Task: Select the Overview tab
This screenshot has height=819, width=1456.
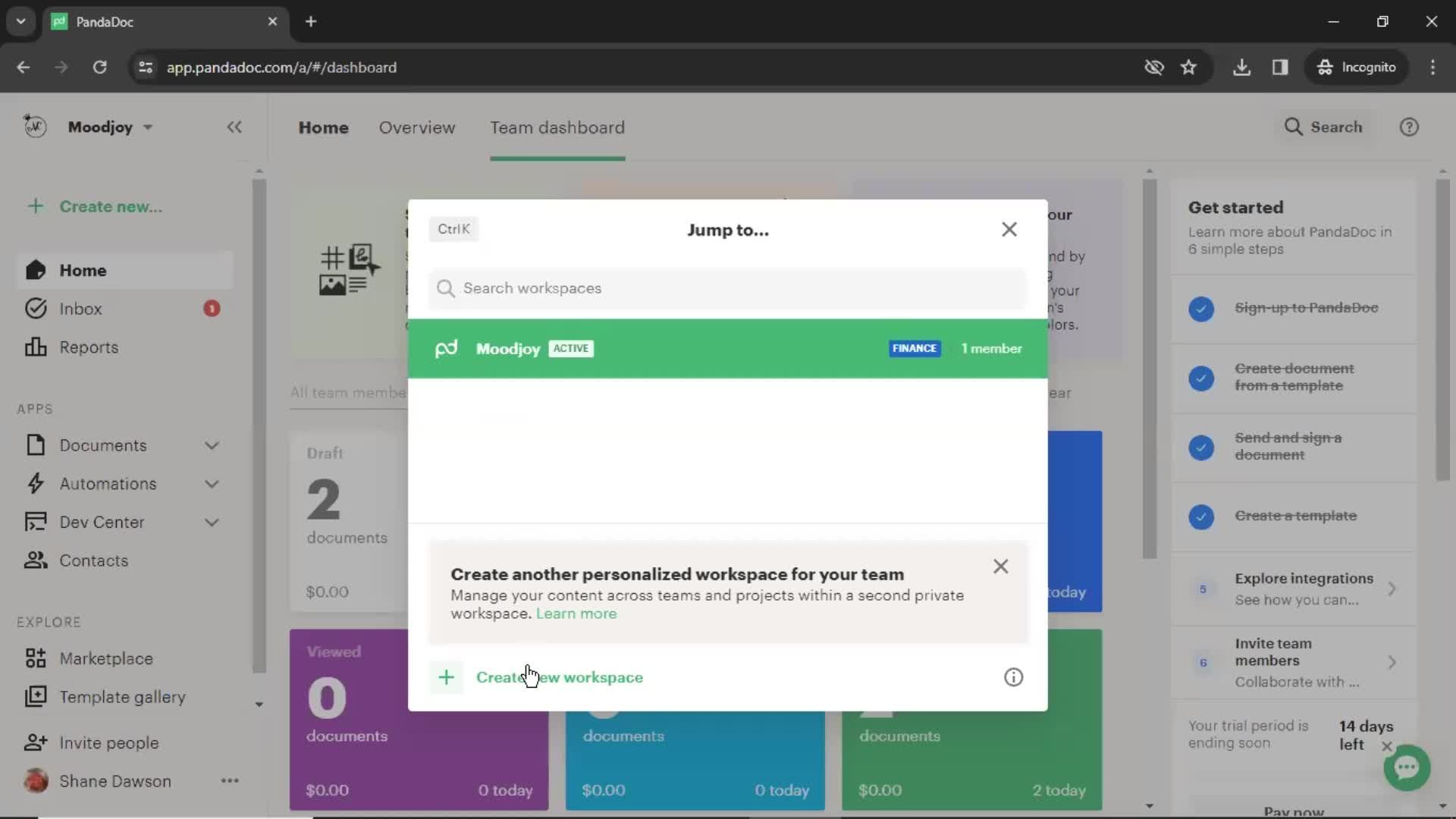Action: coord(416,127)
